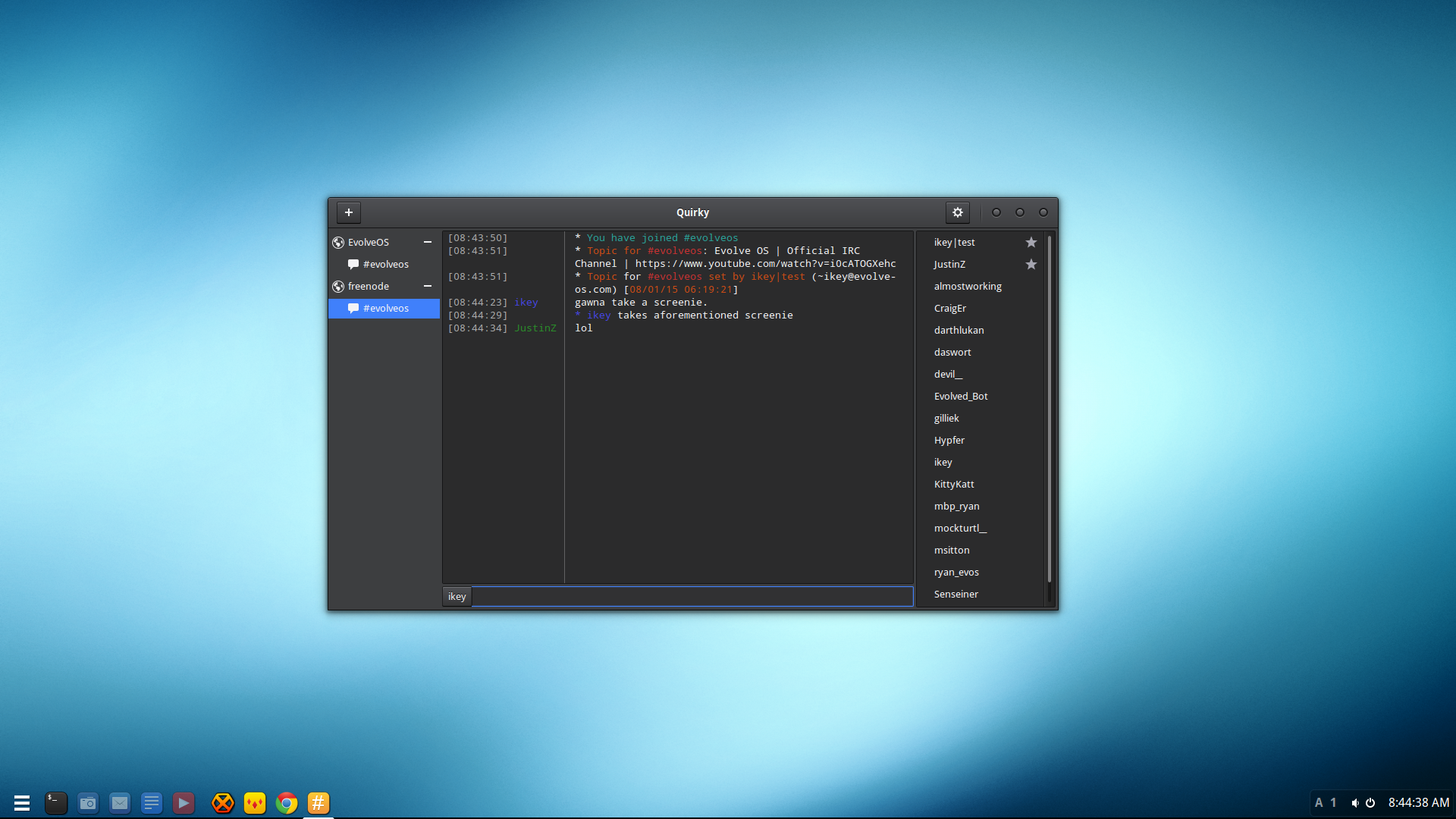Click the [08:44:23] timestamp in chat
The width and height of the screenshot is (1456, 819).
478,303
